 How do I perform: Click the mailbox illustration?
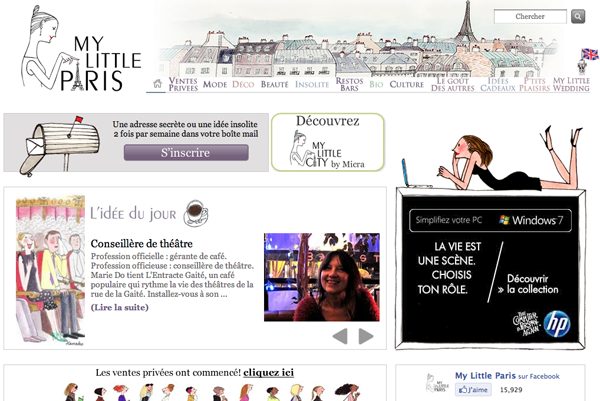(x=60, y=145)
